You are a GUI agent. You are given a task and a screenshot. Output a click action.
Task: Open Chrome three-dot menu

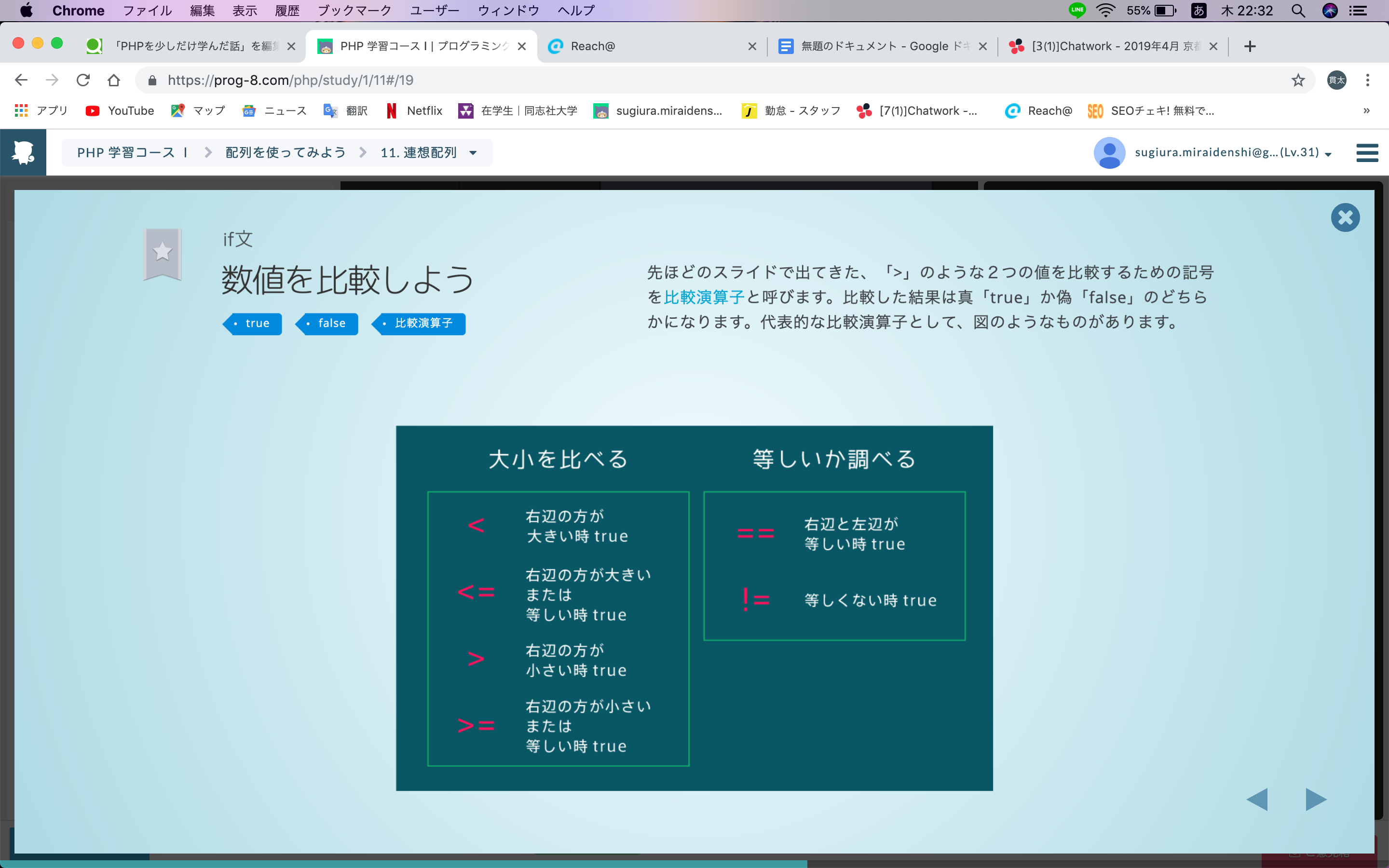1368,81
